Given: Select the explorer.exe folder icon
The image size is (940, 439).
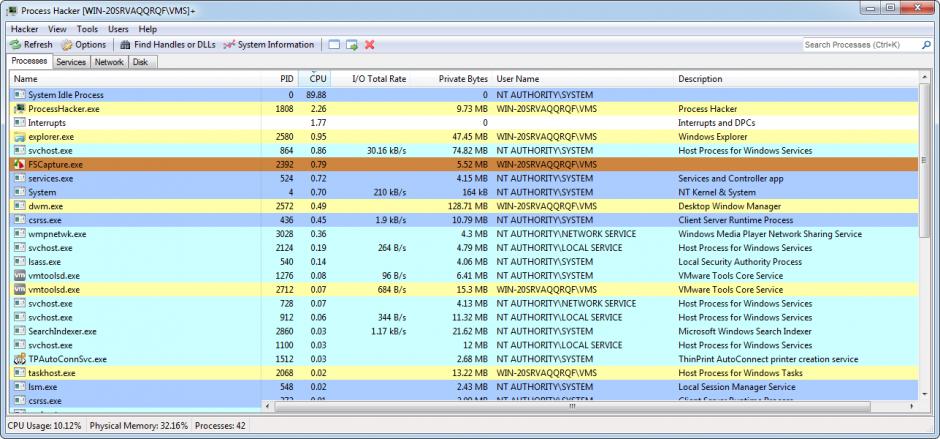Looking at the screenshot, I should pos(20,136).
